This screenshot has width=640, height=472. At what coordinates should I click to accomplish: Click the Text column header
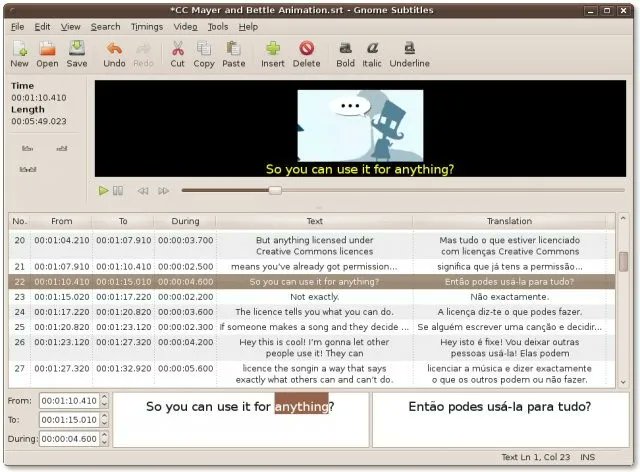(x=315, y=221)
